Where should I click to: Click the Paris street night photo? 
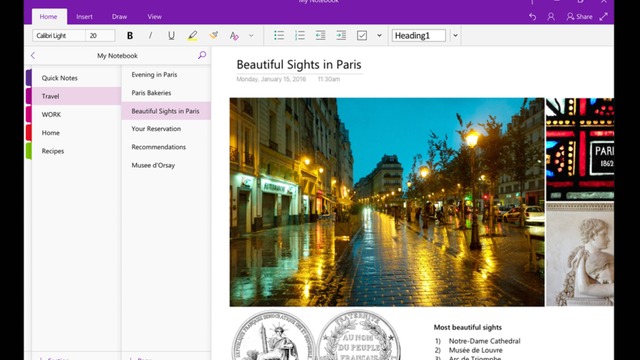[x=387, y=202]
